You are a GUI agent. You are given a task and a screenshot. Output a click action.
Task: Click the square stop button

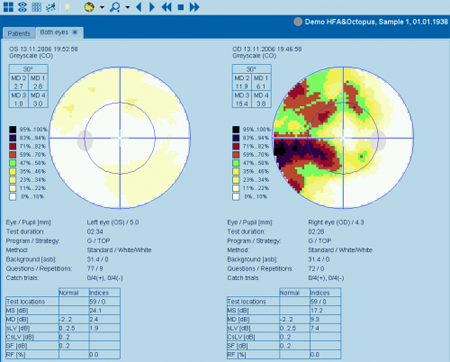(181, 7)
